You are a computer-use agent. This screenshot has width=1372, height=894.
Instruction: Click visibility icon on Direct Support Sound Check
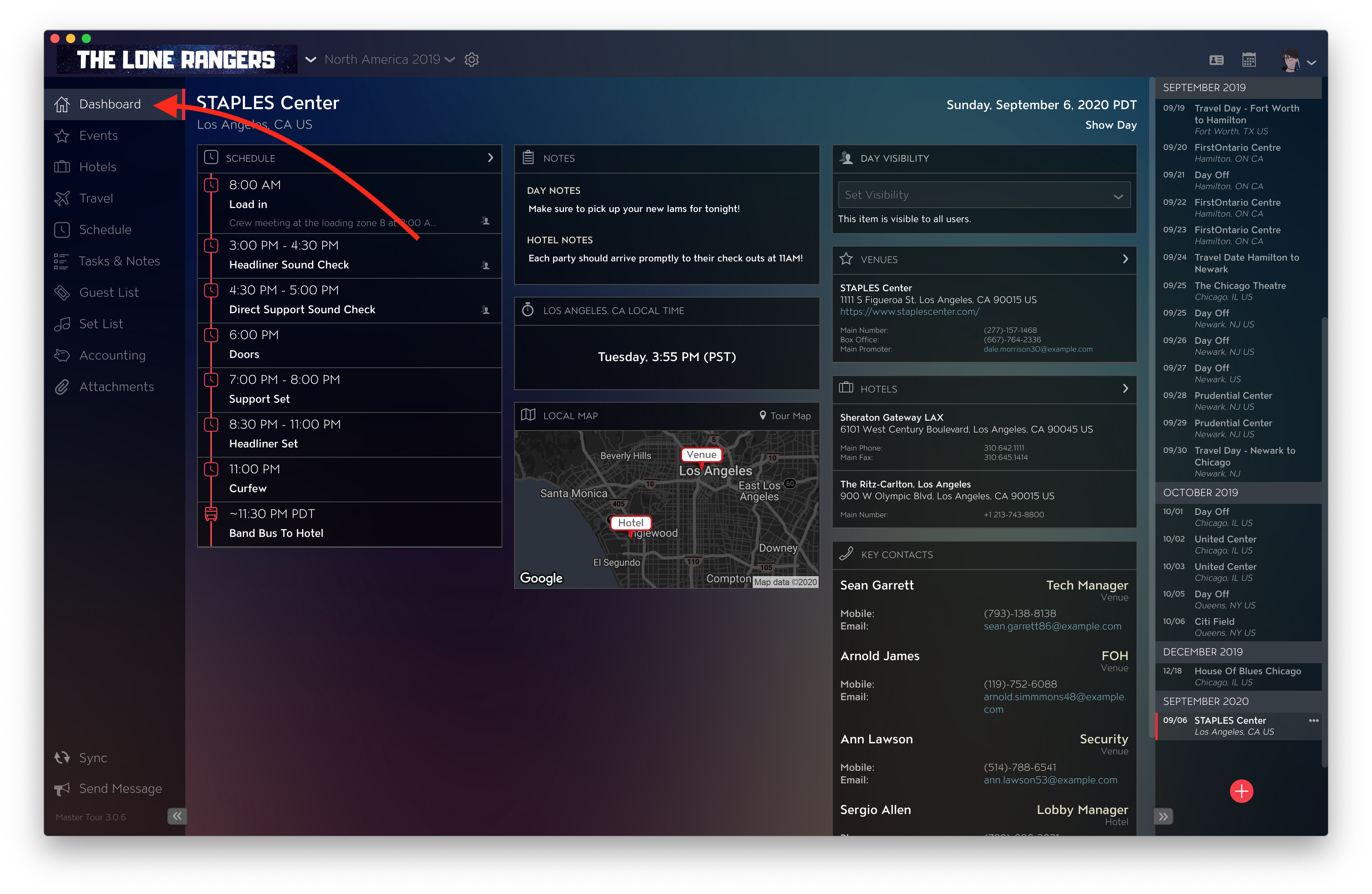coord(485,311)
